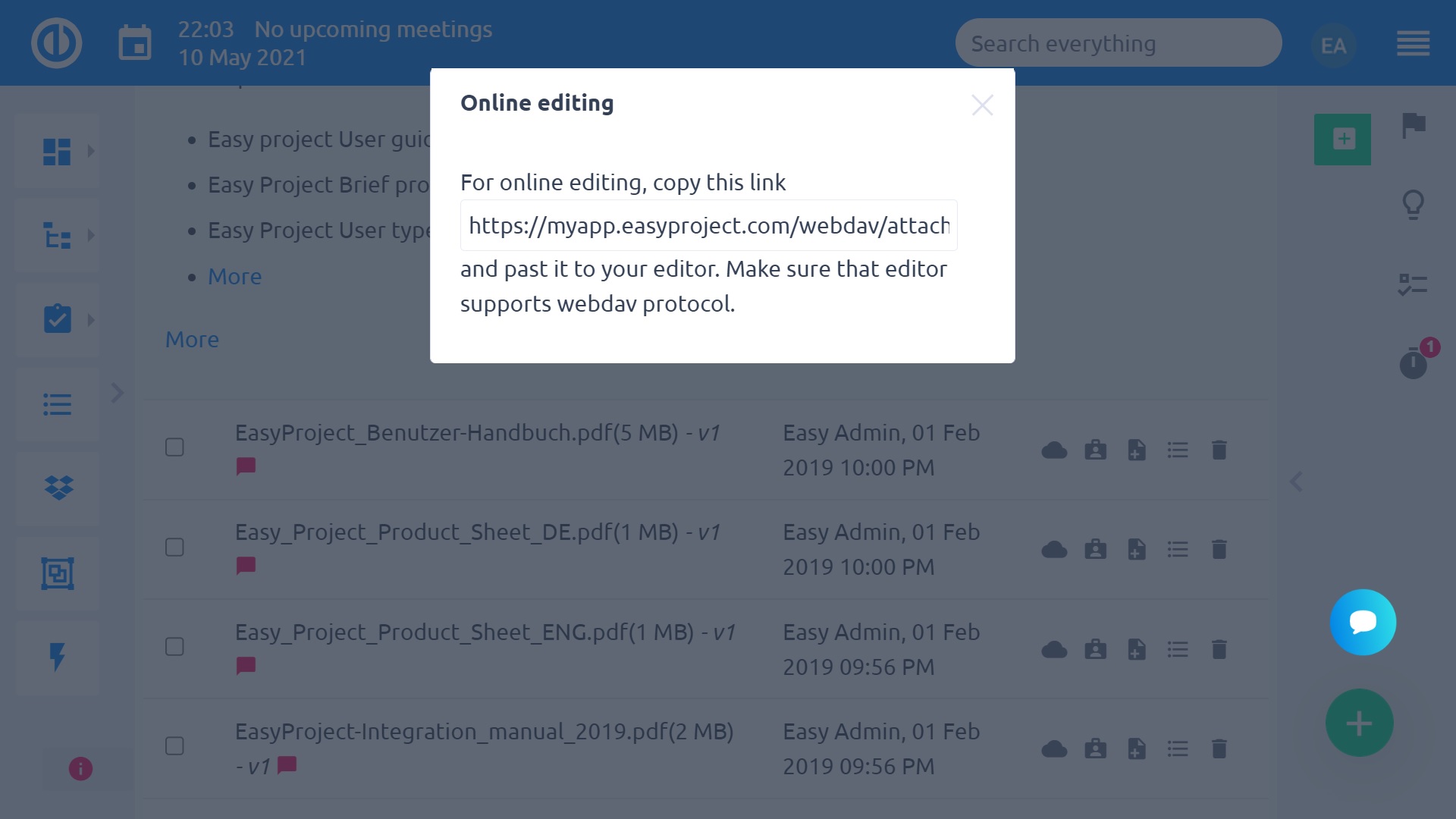Delete Easy_Project_Product_Sheet_DE.pdf with trash icon

pos(1219,550)
